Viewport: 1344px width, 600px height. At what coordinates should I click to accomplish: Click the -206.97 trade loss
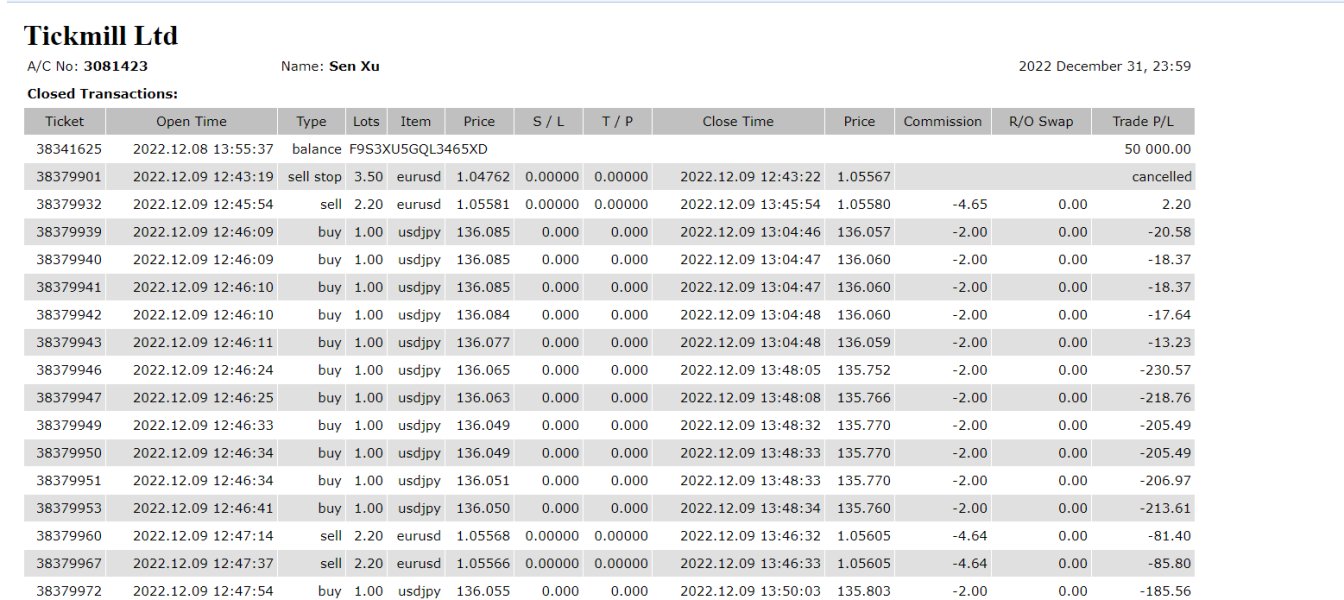(1166, 481)
